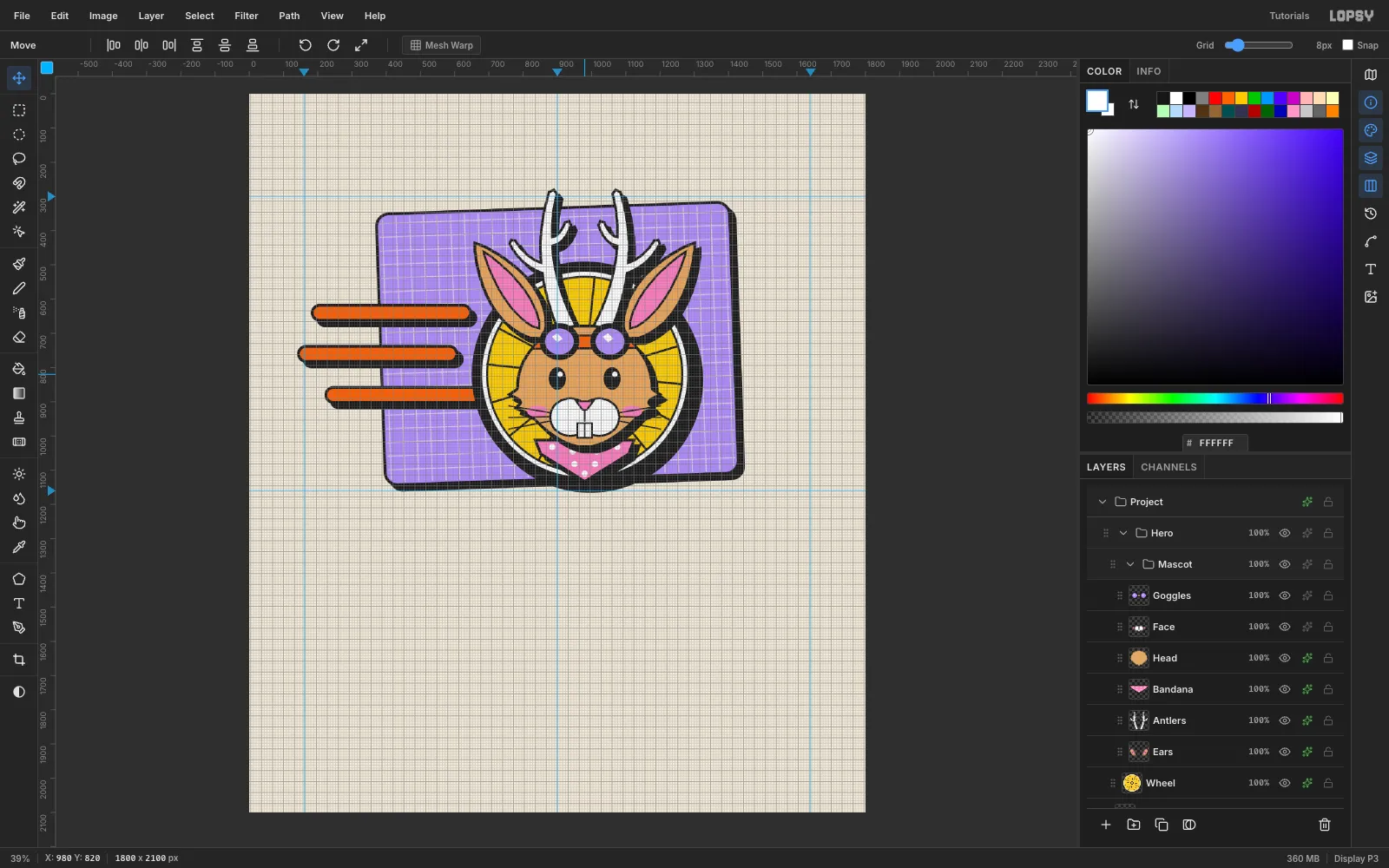This screenshot has width=1389, height=868.
Task: Toggle visibility of the Hero group
Action: point(1285,533)
